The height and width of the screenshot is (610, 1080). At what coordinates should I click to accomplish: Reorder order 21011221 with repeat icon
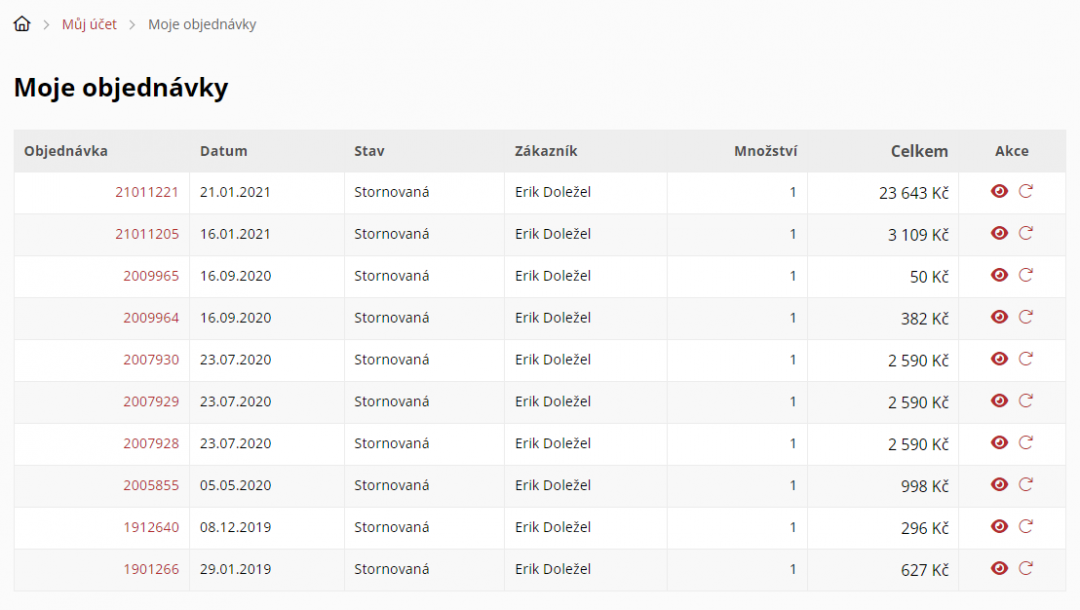(1025, 191)
